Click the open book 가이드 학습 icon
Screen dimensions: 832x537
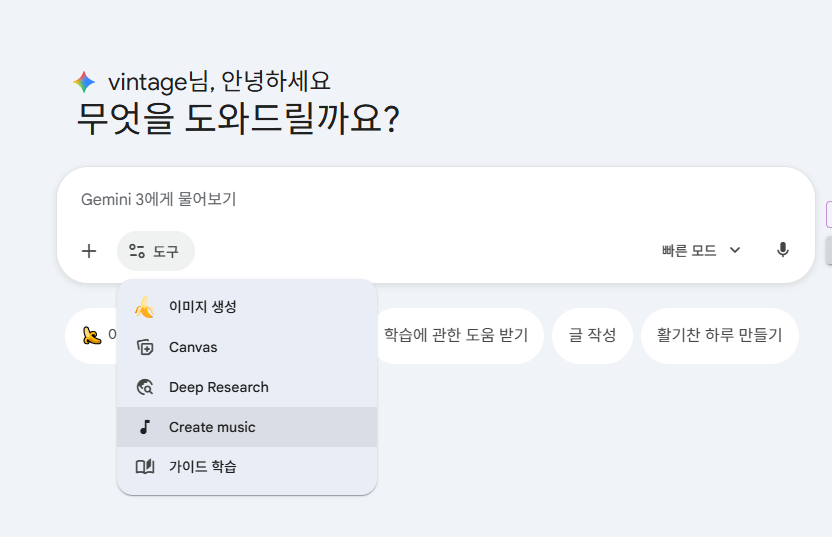(x=145, y=467)
